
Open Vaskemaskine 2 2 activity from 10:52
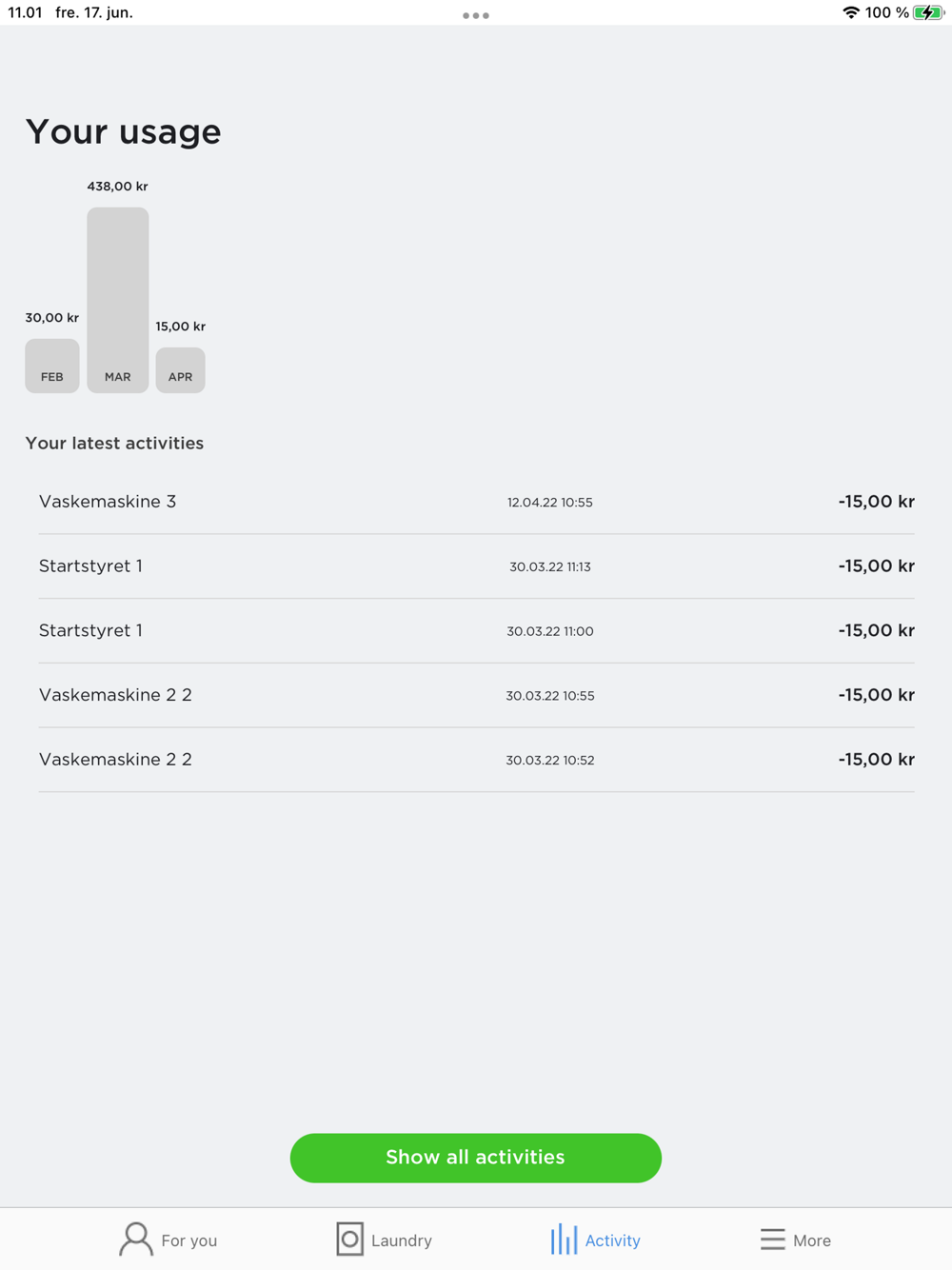coord(476,760)
